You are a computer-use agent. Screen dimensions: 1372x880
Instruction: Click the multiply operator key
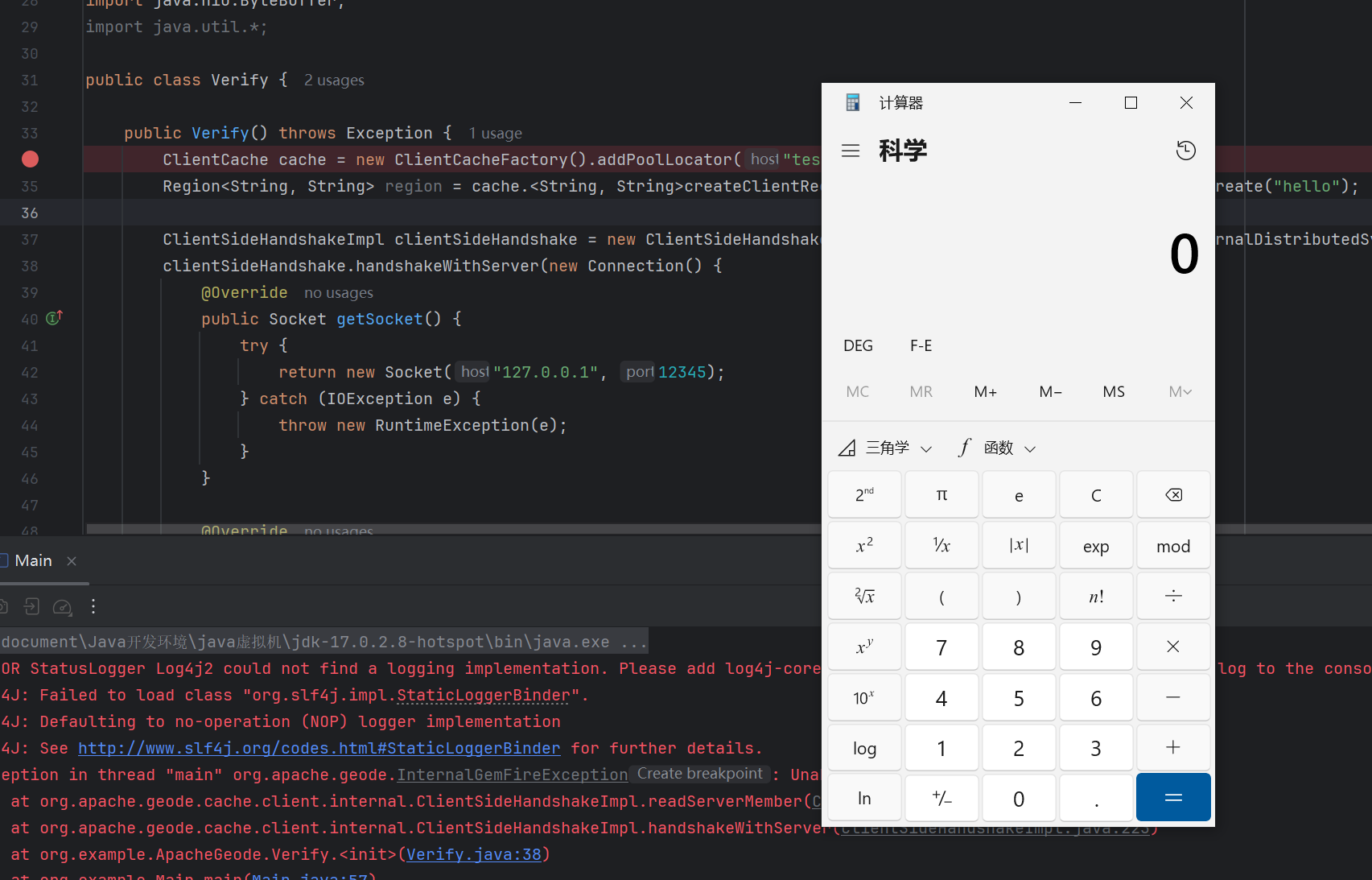[x=1173, y=647]
